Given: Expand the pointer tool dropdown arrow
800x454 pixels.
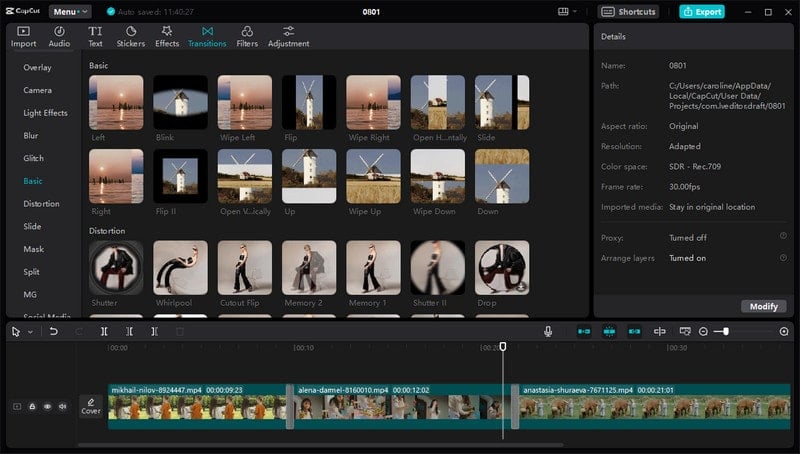Looking at the screenshot, I should [30, 332].
